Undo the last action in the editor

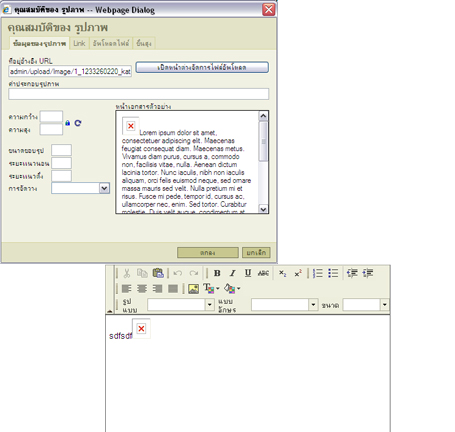point(178,273)
